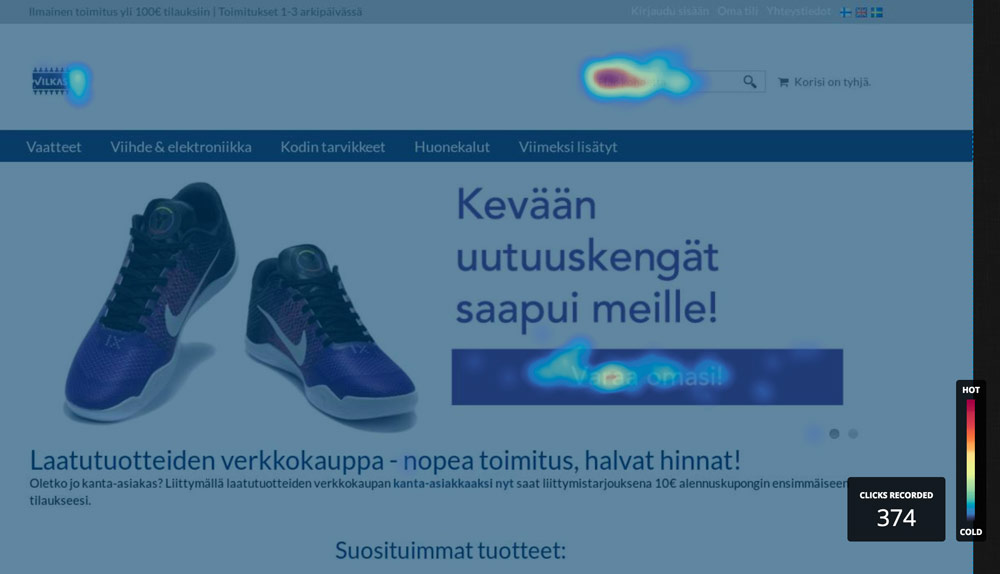Open the Vaatteet category menu
The image size is (1000, 574).
tap(54, 147)
